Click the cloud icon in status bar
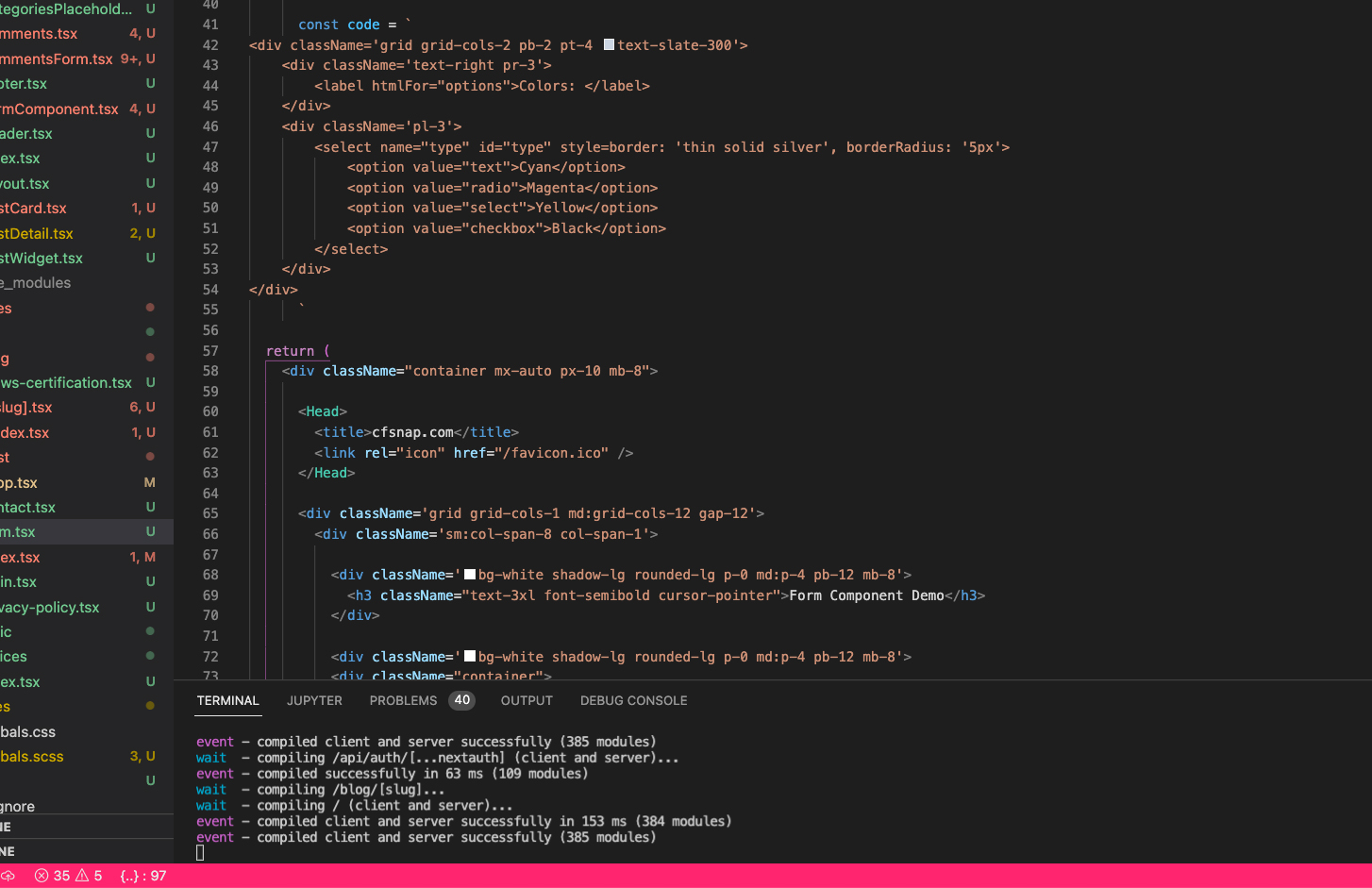 [8, 876]
